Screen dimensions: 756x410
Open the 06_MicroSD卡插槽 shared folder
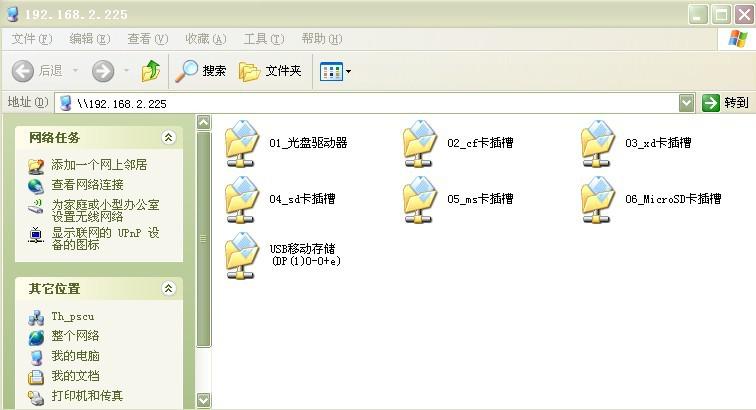click(599, 199)
